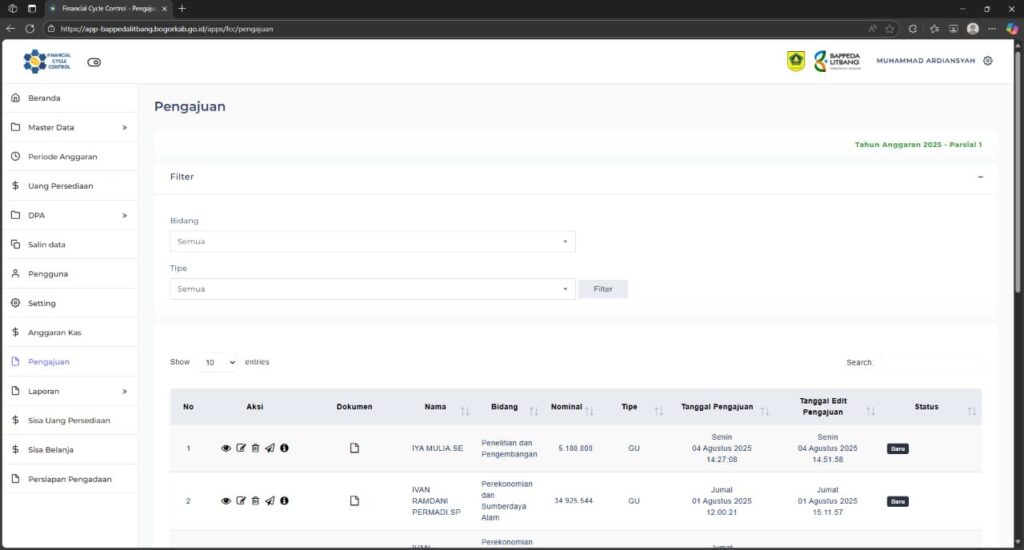Click the table Search input field

[x=929, y=362]
